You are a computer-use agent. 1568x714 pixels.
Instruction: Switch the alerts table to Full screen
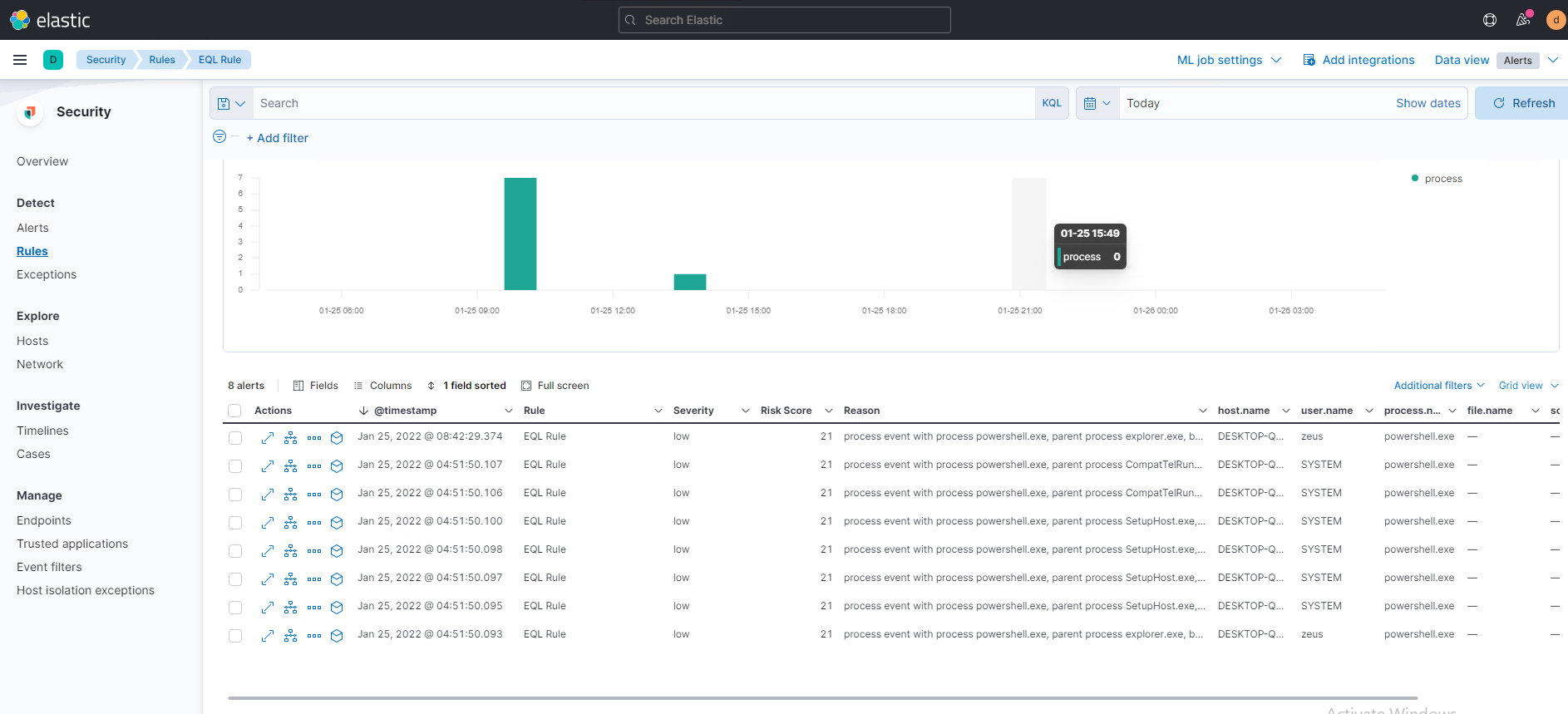tap(555, 386)
